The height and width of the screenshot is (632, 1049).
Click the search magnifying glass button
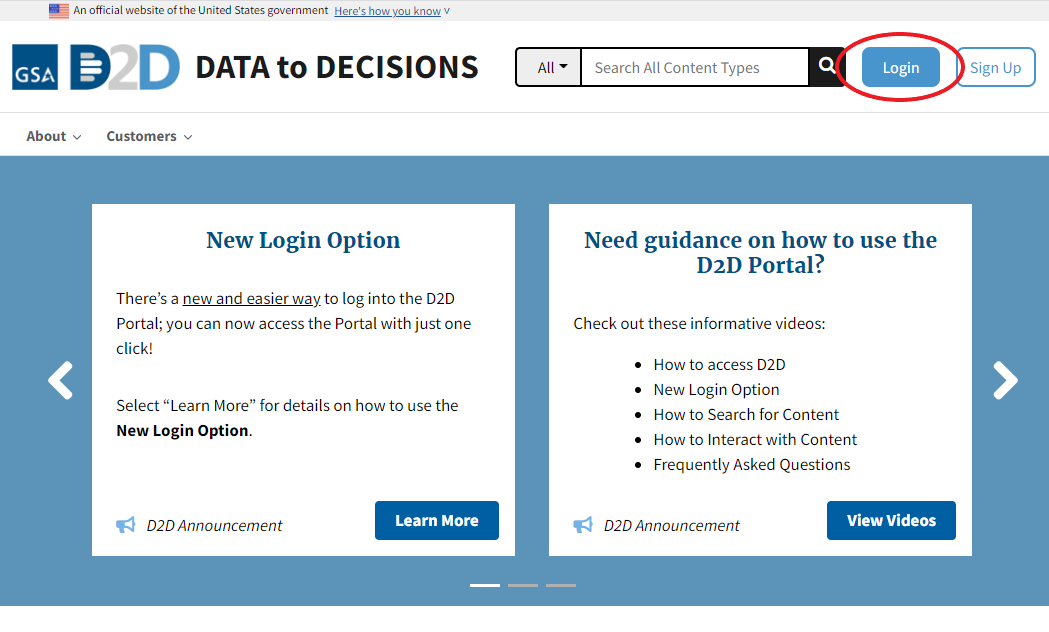tap(827, 67)
